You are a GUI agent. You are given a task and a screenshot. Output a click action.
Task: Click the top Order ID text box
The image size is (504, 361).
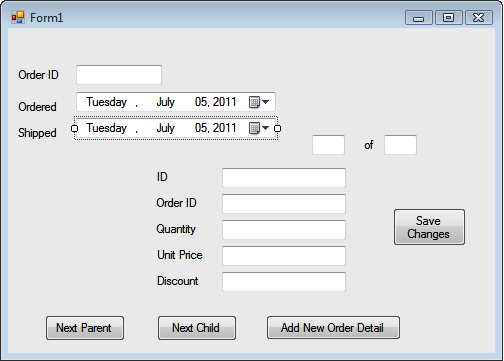pyautogui.click(x=119, y=75)
